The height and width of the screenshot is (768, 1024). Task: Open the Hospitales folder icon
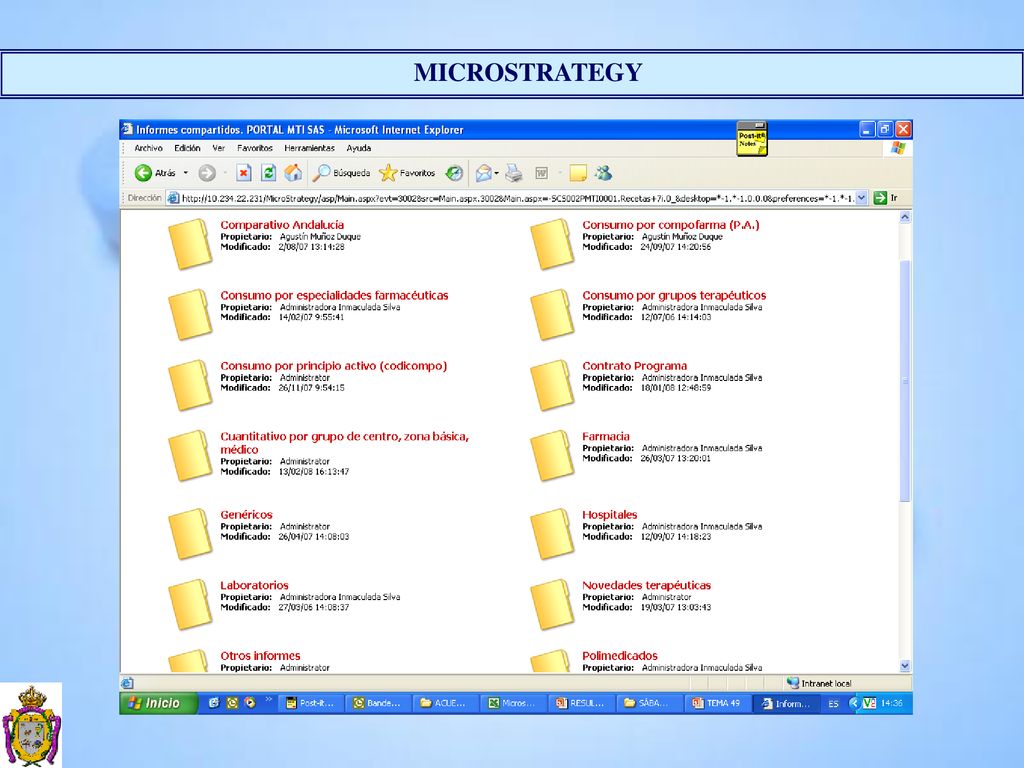point(552,534)
